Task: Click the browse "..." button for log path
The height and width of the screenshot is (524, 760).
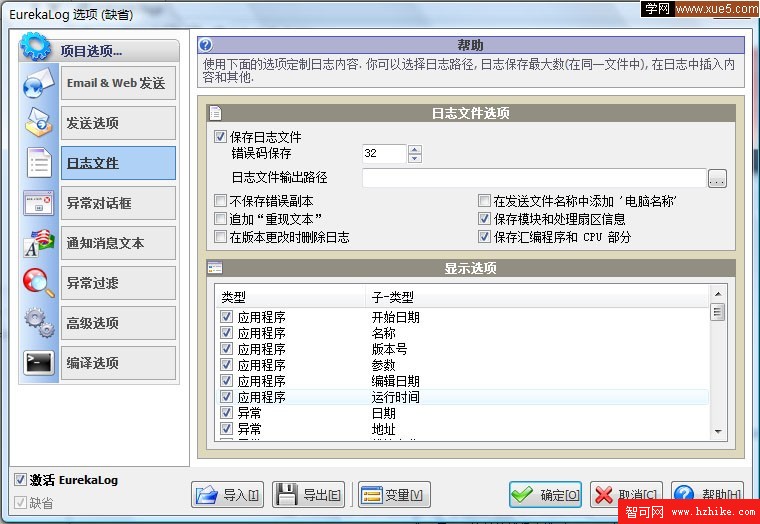Action: click(x=717, y=178)
